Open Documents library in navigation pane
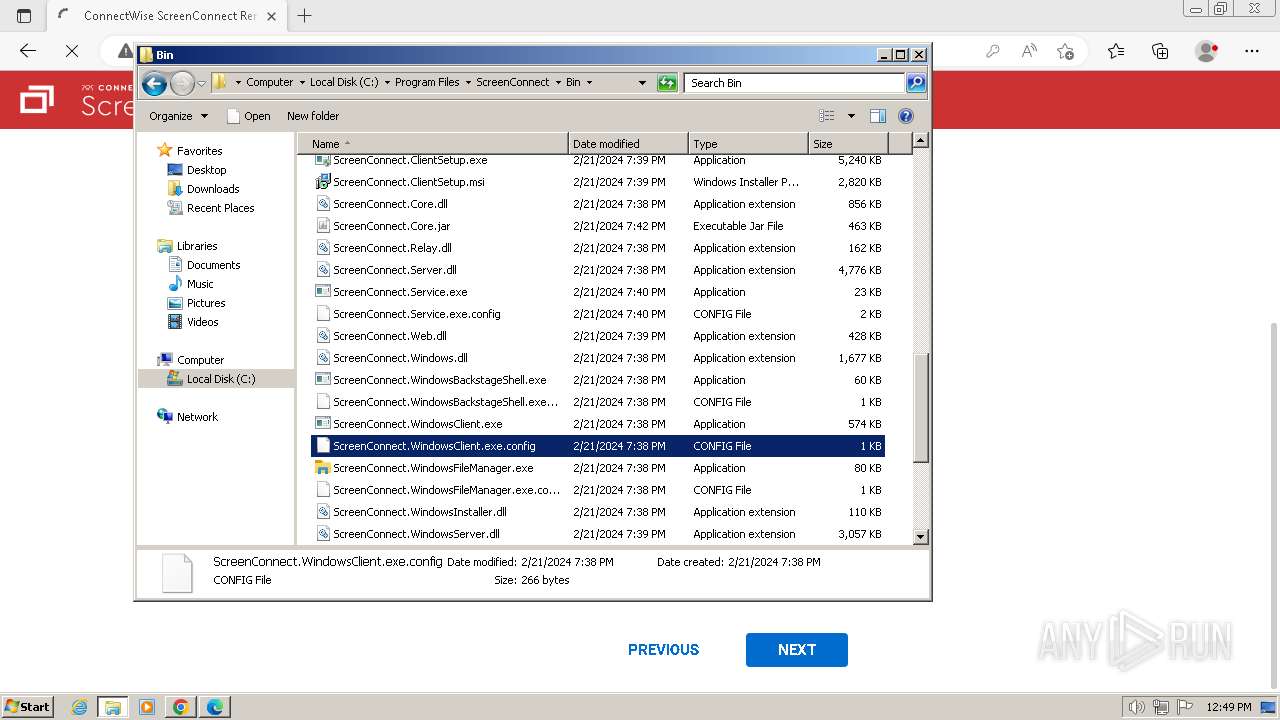This screenshot has width=1280, height=720. click(213, 265)
